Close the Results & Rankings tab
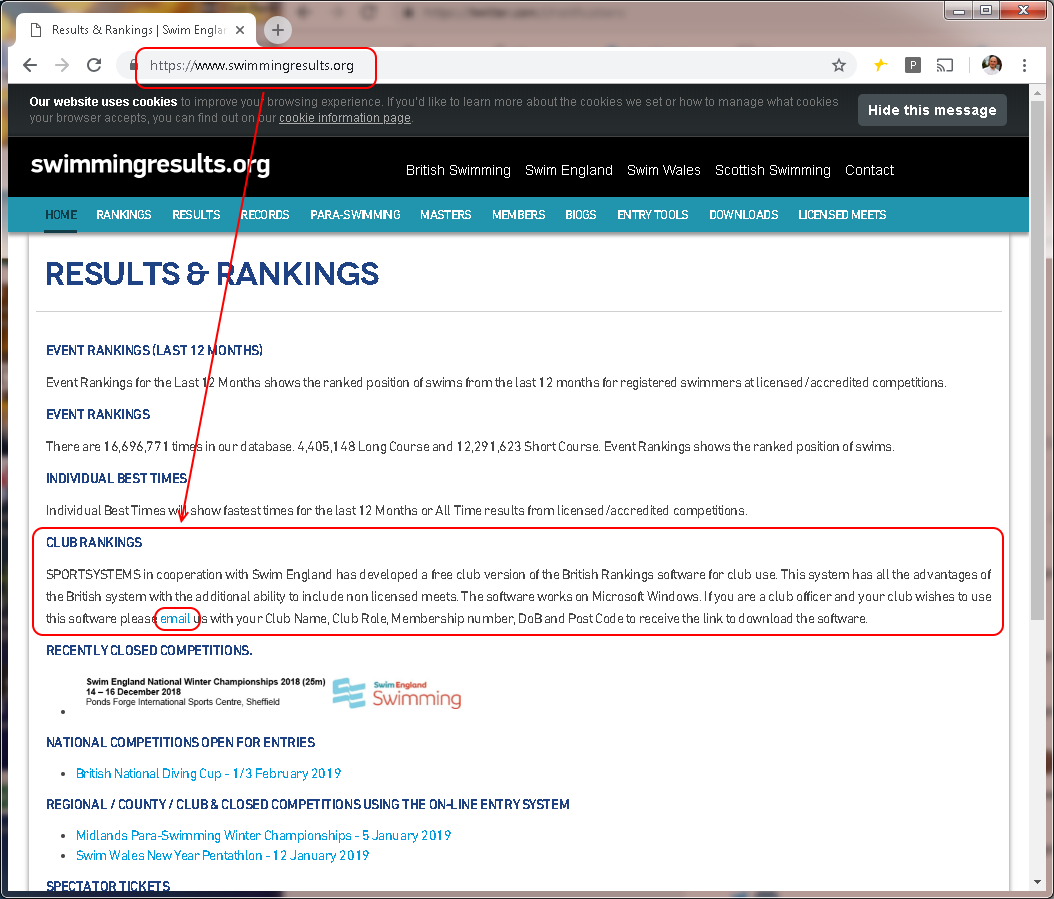The height and width of the screenshot is (899, 1054). (x=240, y=30)
